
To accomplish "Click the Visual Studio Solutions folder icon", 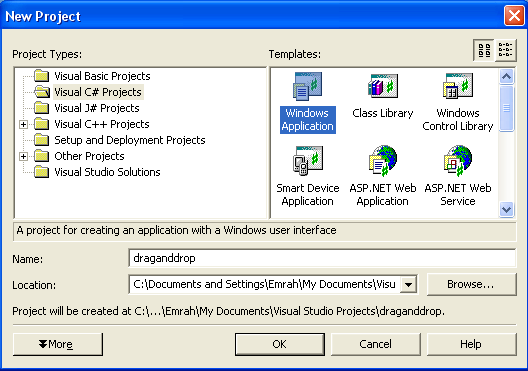I will pyautogui.click(x=42, y=172).
